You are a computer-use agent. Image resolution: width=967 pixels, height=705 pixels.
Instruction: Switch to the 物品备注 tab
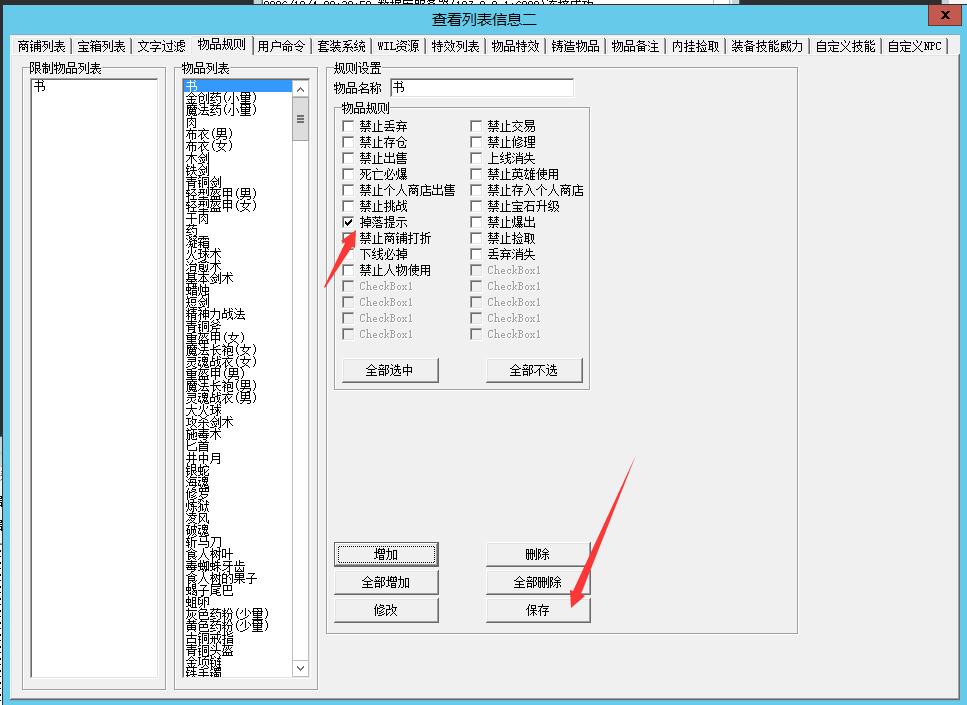click(635, 46)
